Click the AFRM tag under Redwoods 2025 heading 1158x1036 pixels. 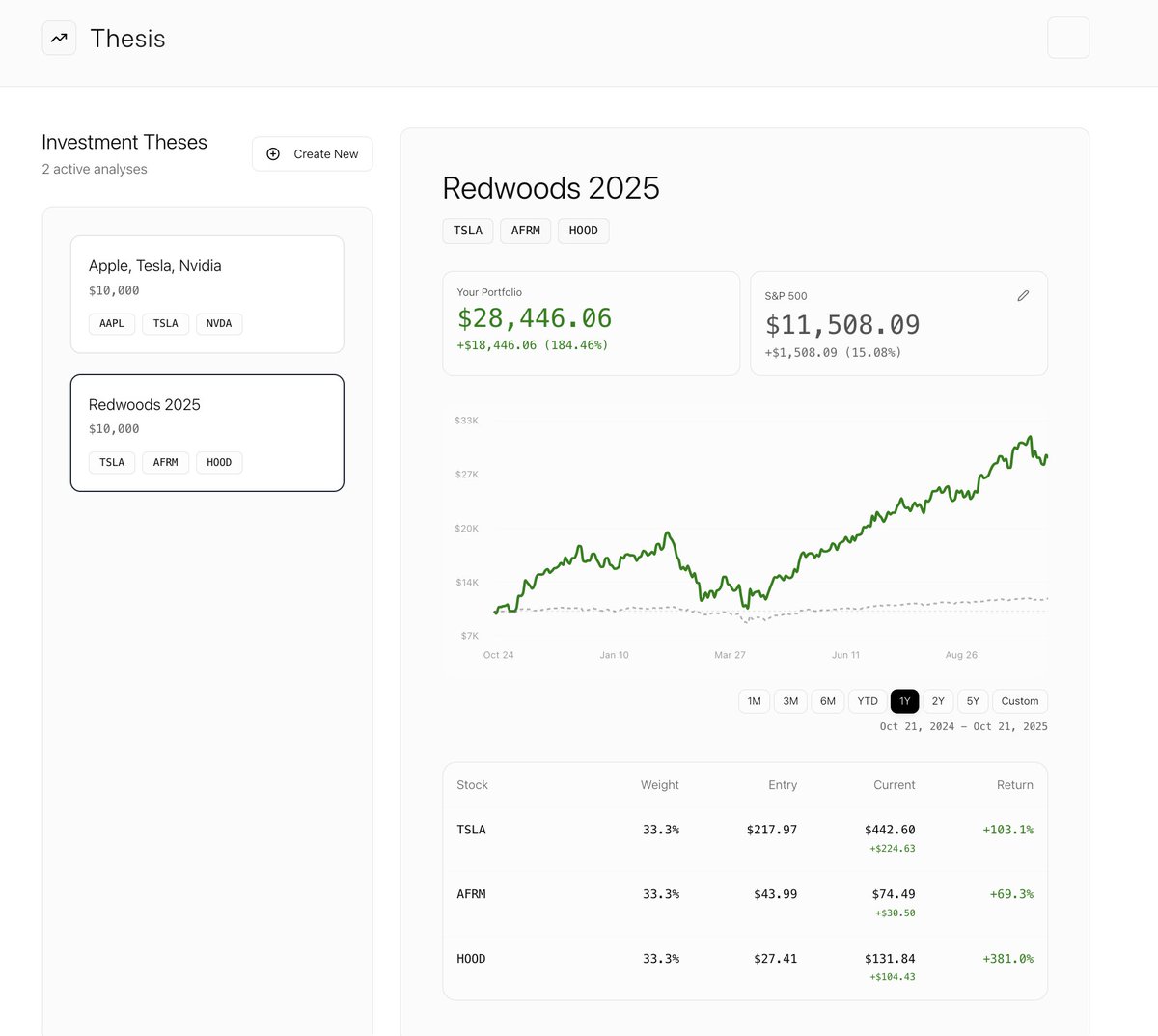(526, 231)
